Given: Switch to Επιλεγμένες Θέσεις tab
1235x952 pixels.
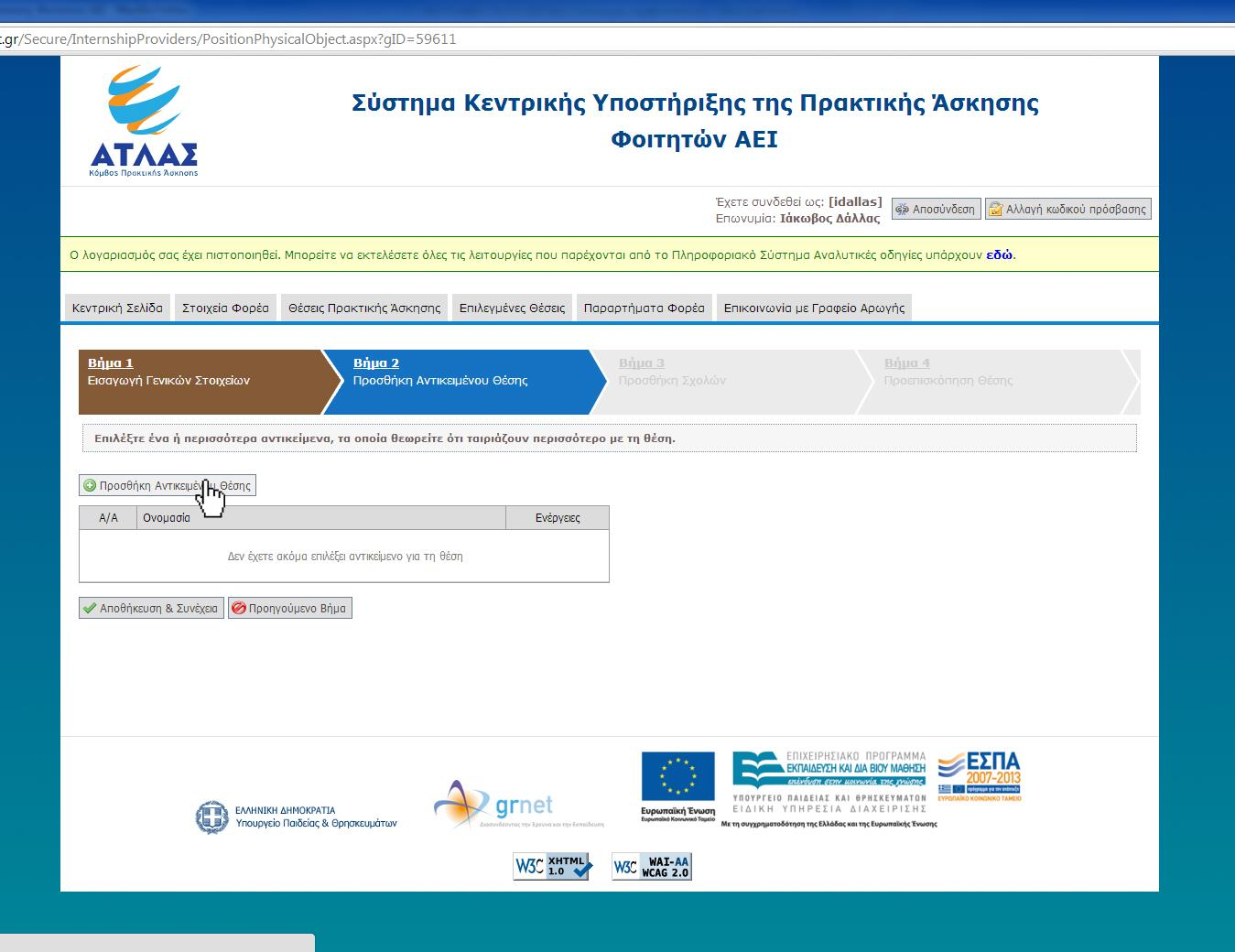Looking at the screenshot, I should [x=512, y=308].
